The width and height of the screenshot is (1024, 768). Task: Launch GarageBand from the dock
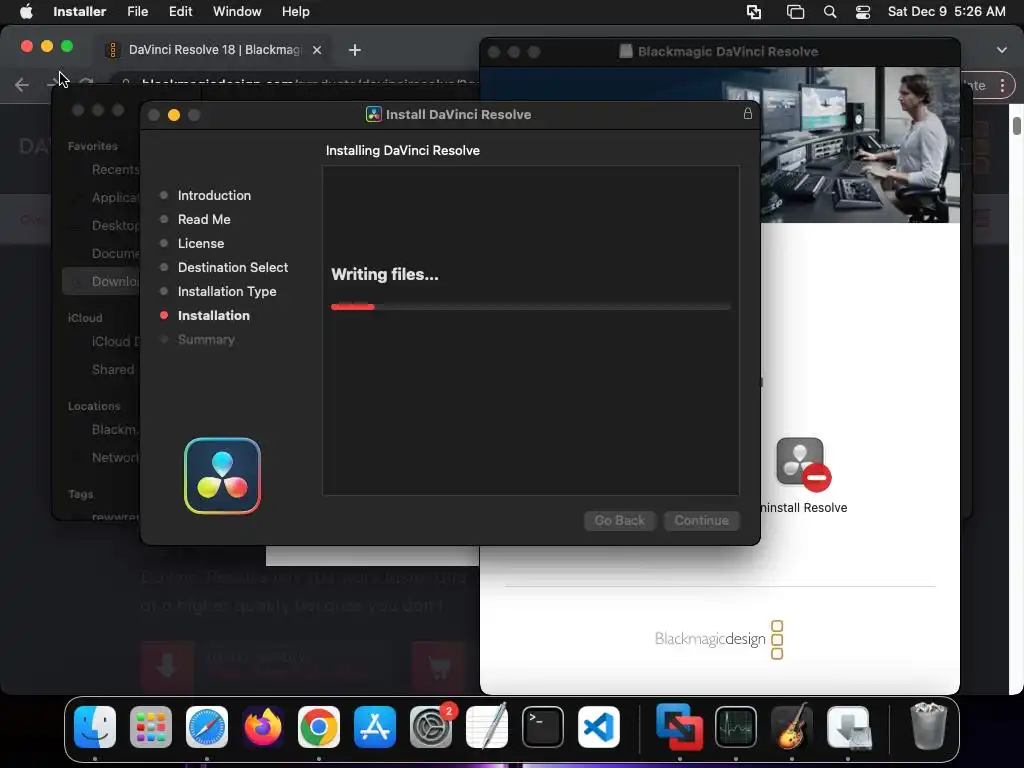pos(792,727)
